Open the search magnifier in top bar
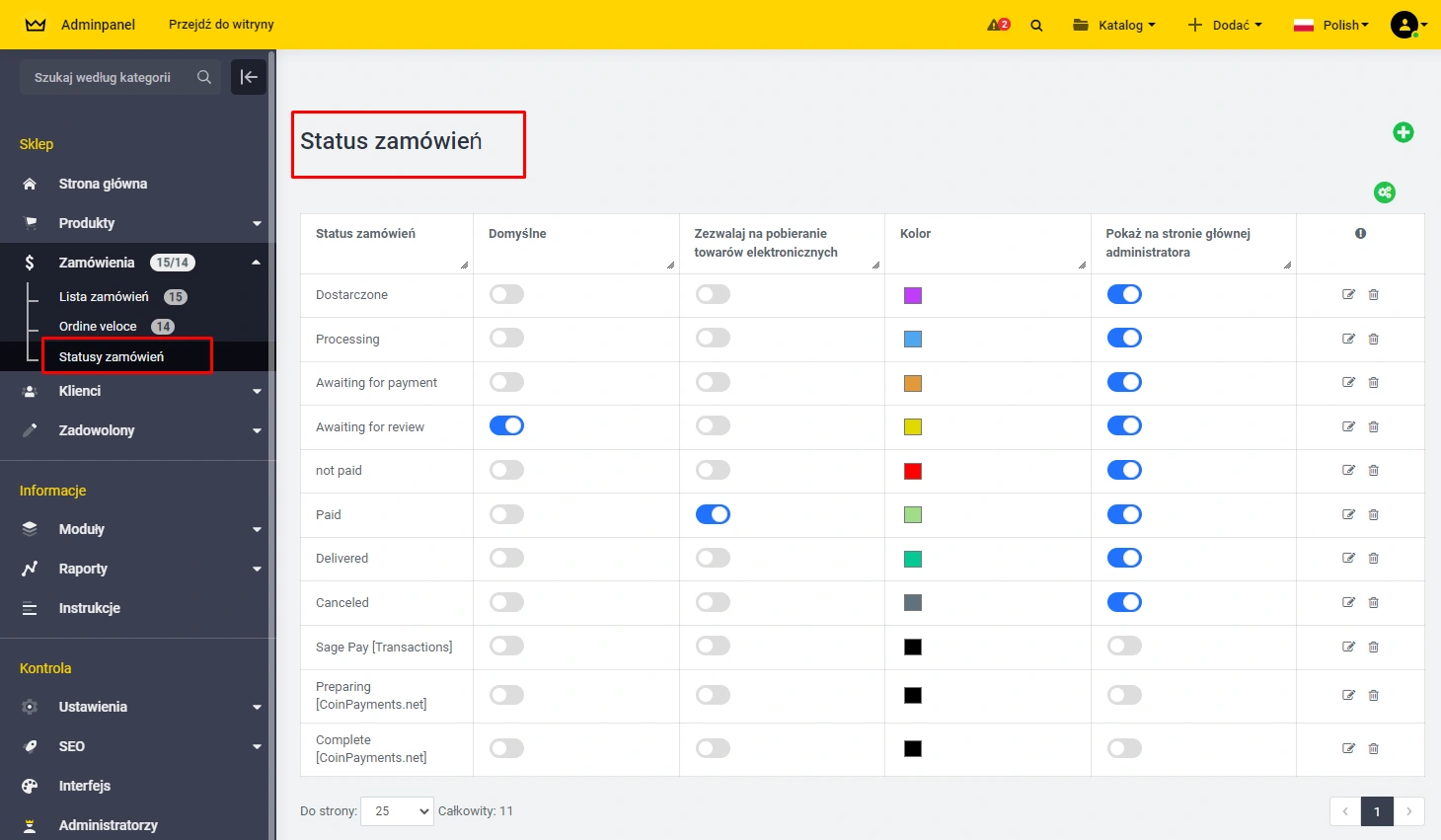The width and height of the screenshot is (1441, 840). pos(1036,26)
